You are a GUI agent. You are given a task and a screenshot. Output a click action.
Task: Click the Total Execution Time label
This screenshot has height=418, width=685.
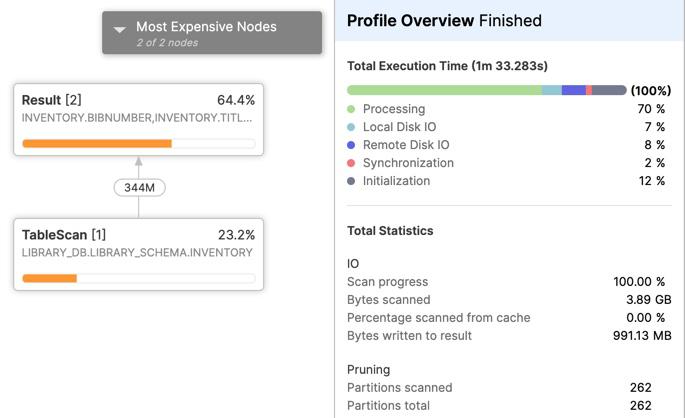coord(447,66)
